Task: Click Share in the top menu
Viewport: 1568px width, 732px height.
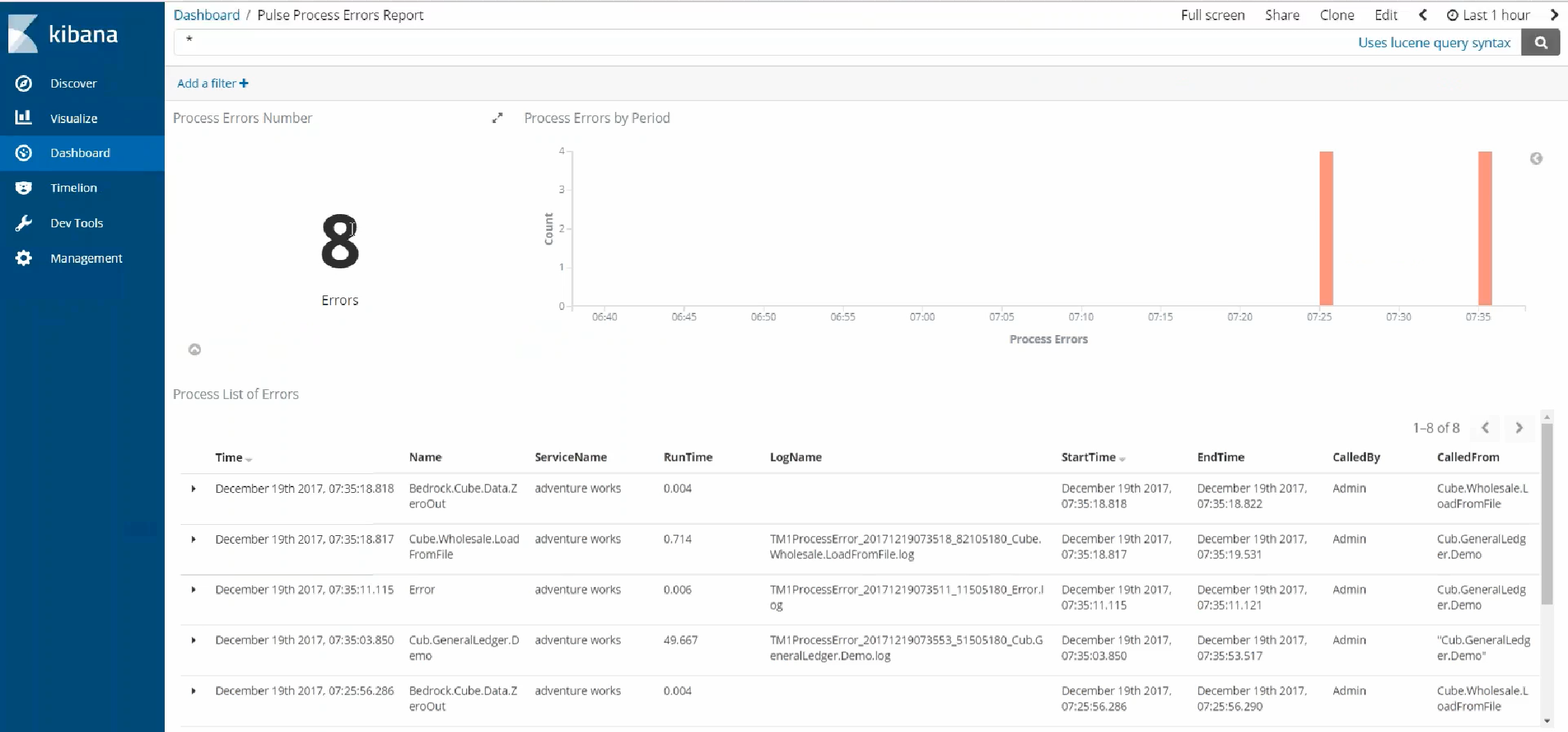Action: pos(1282,15)
